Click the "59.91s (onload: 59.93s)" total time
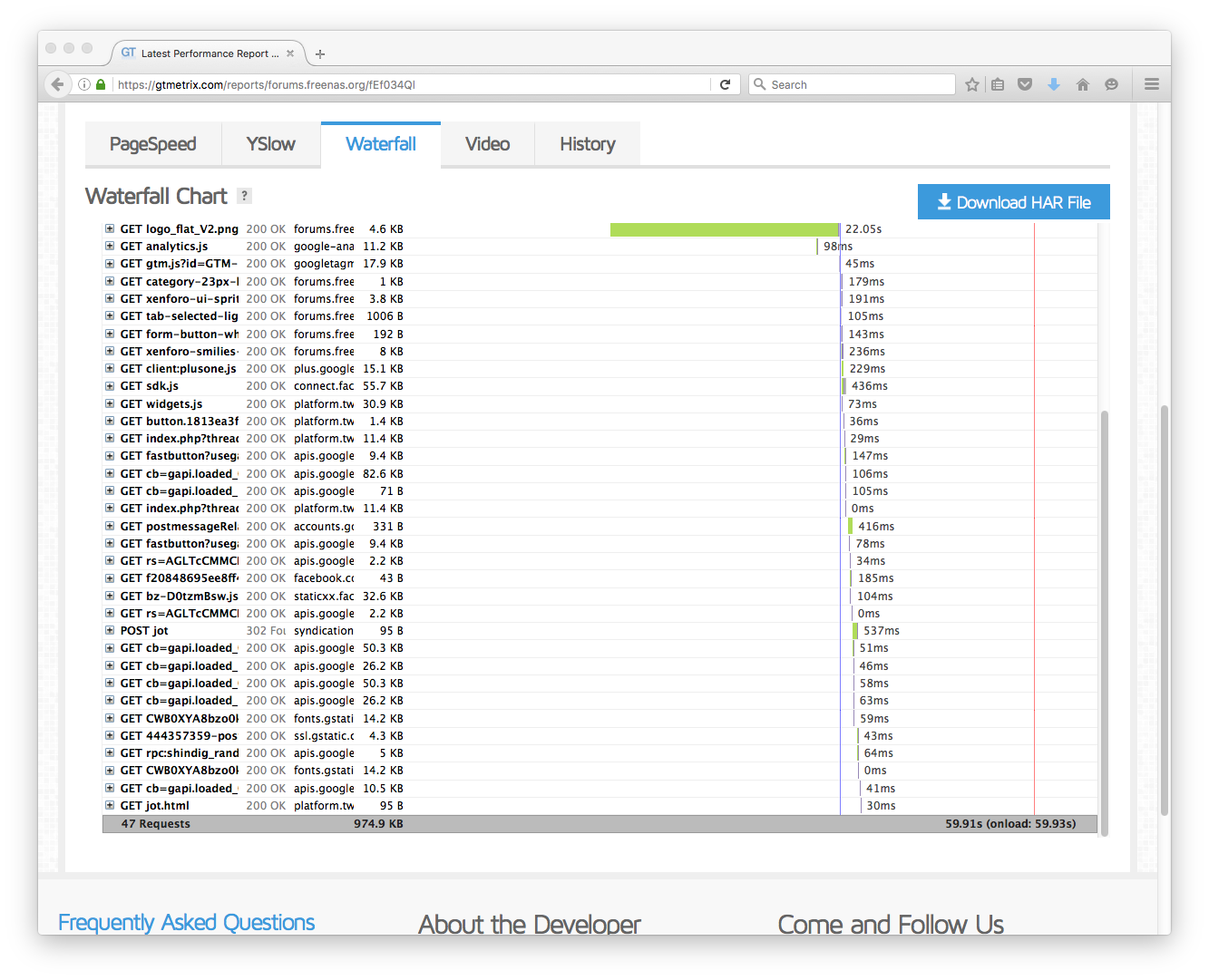 point(1010,824)
